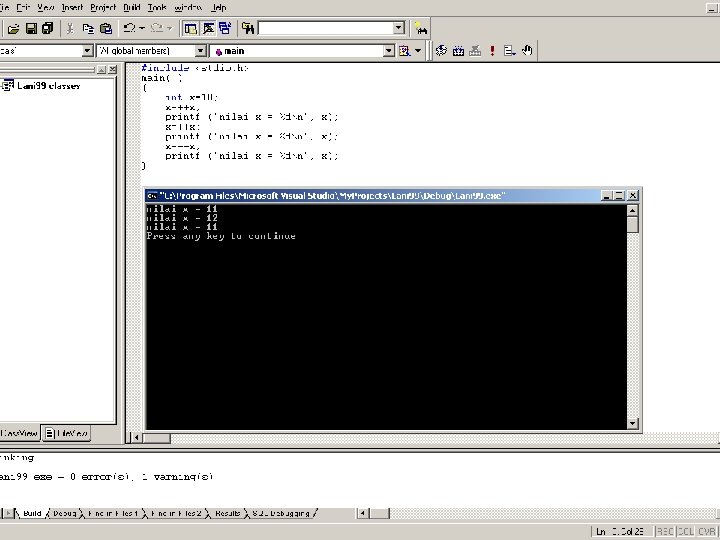
Task: Close the workspace pane with X button
Action: (112, 69)
